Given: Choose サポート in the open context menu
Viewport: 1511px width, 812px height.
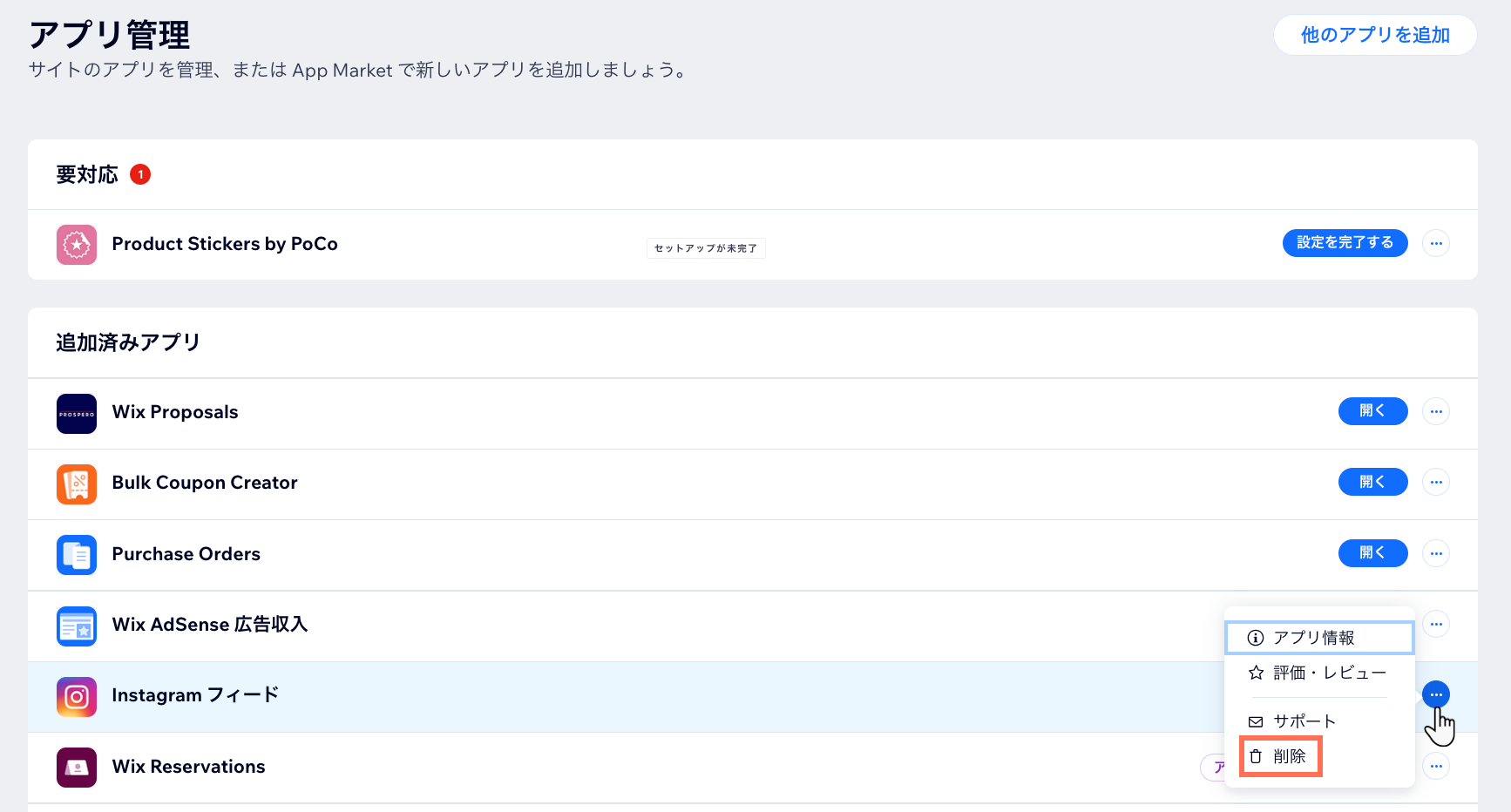Looking at the screenshot, I should coord(1304,721).
